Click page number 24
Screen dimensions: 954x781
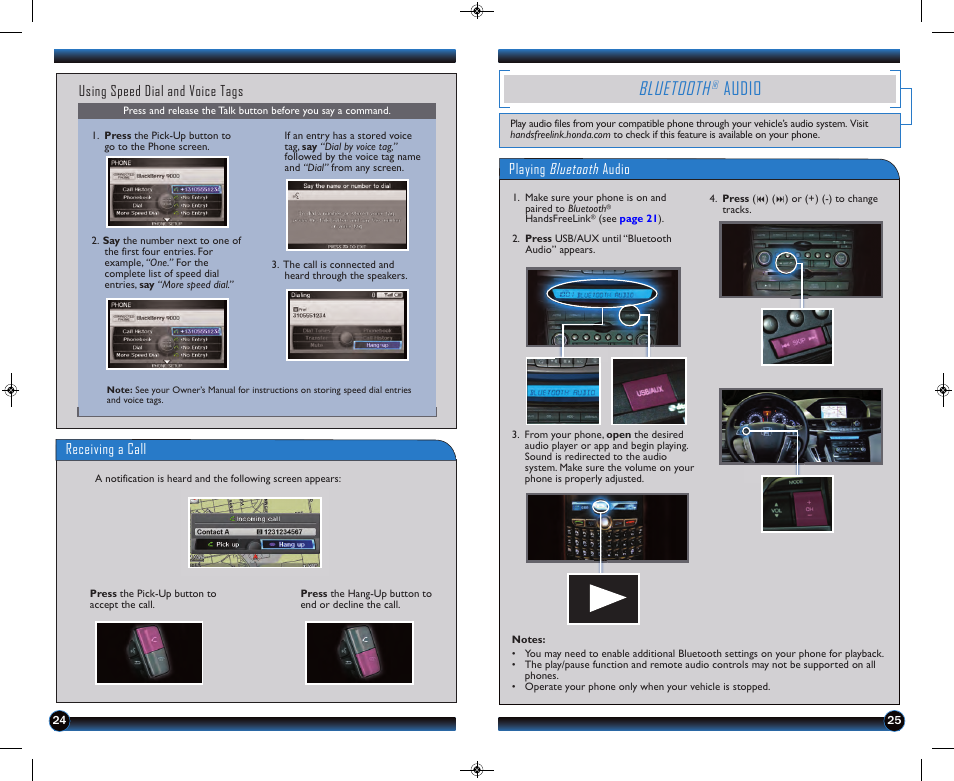coord(59,721)
